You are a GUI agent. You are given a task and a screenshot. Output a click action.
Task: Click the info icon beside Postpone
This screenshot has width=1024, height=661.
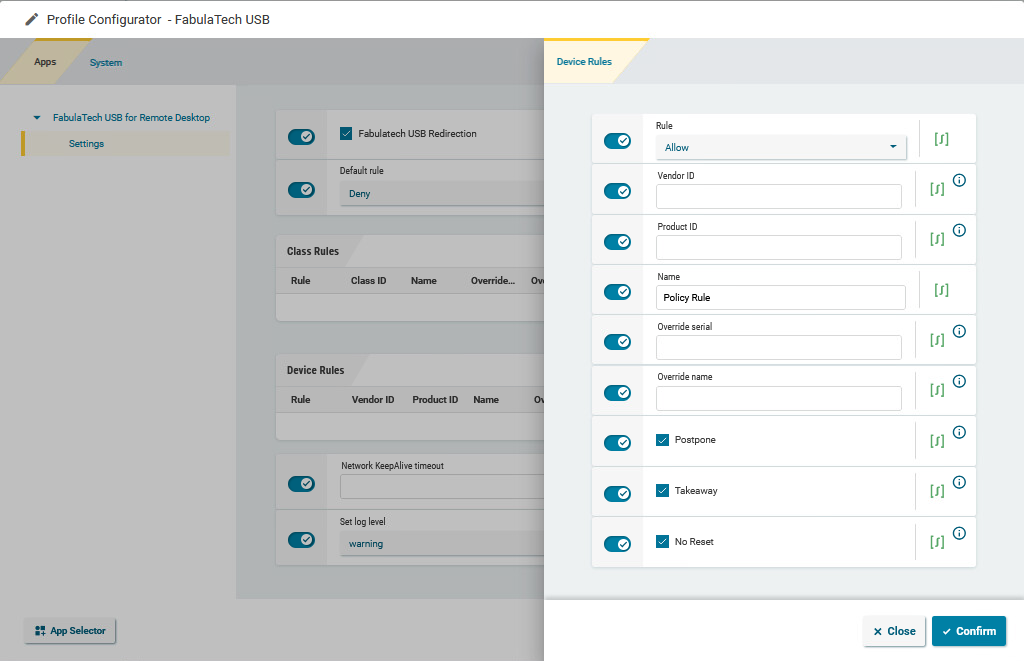point(959,432)
